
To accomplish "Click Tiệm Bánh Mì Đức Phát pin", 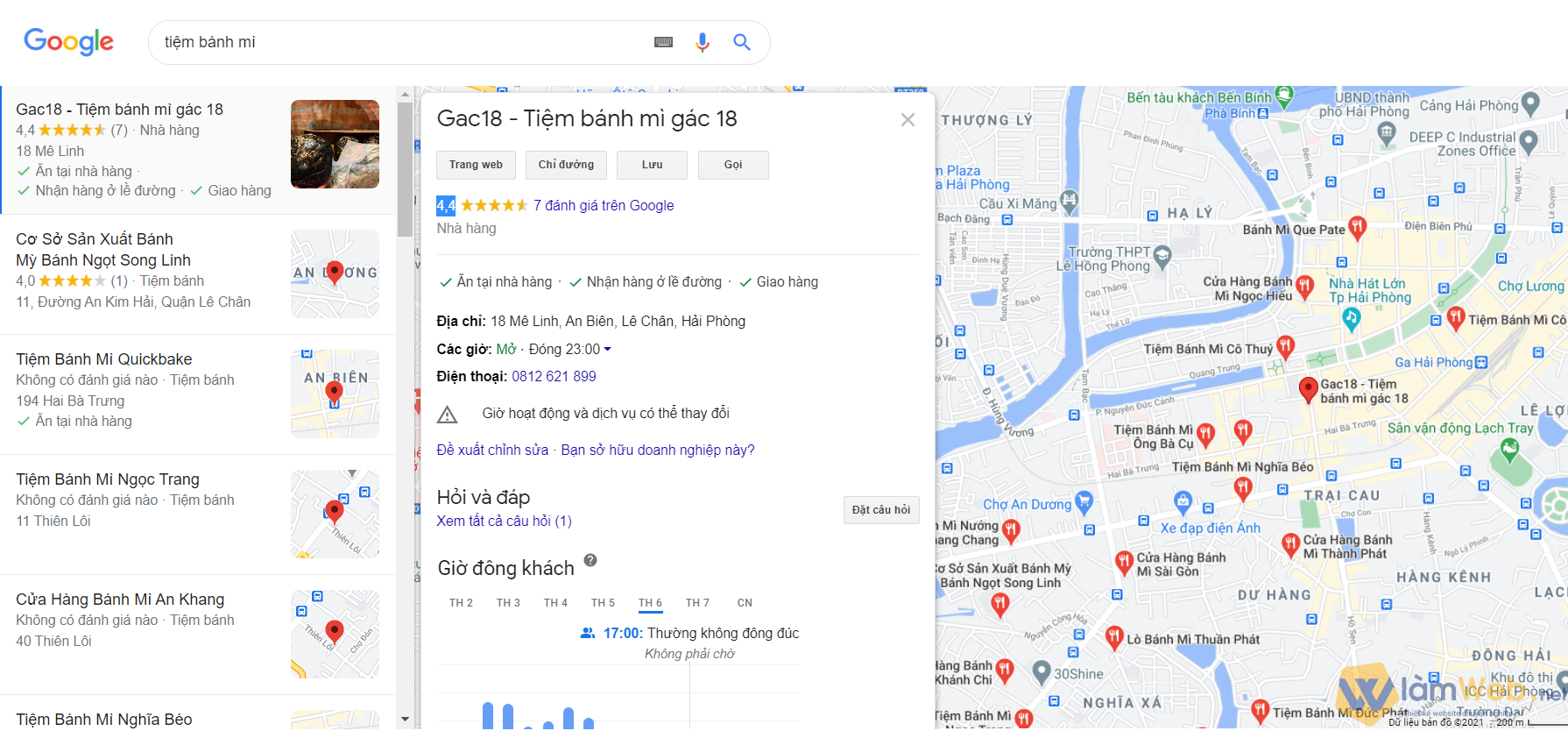I will pos(1260,711).
